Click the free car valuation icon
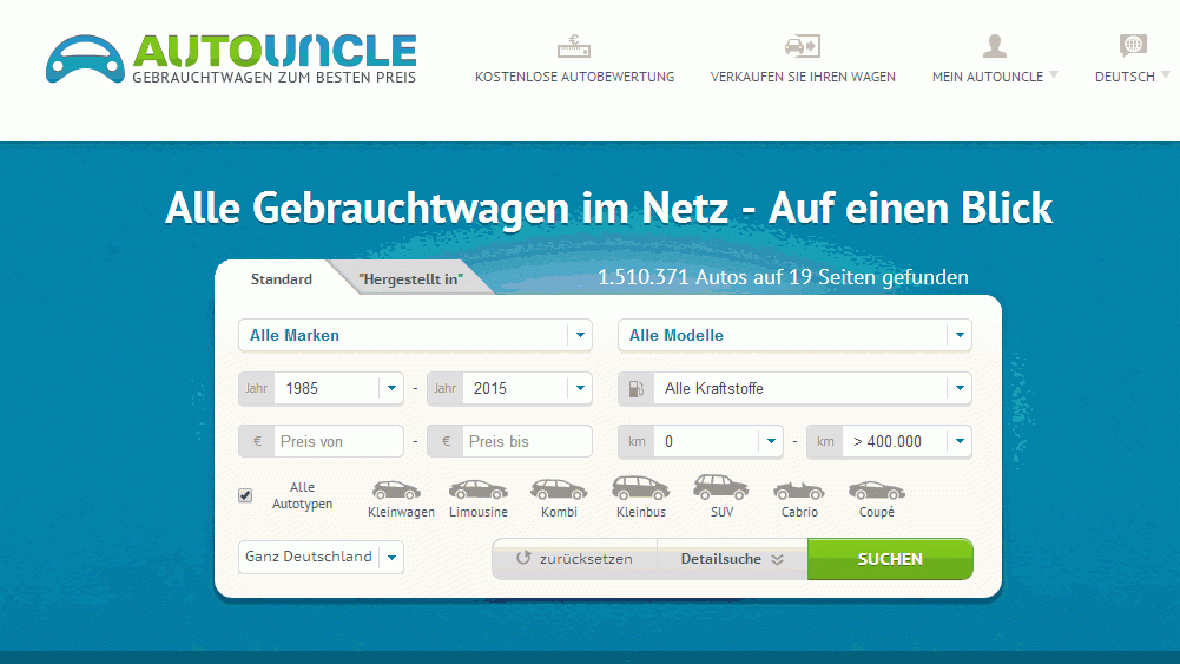The width and height of the screenshot is (1180, 664). 574,47
